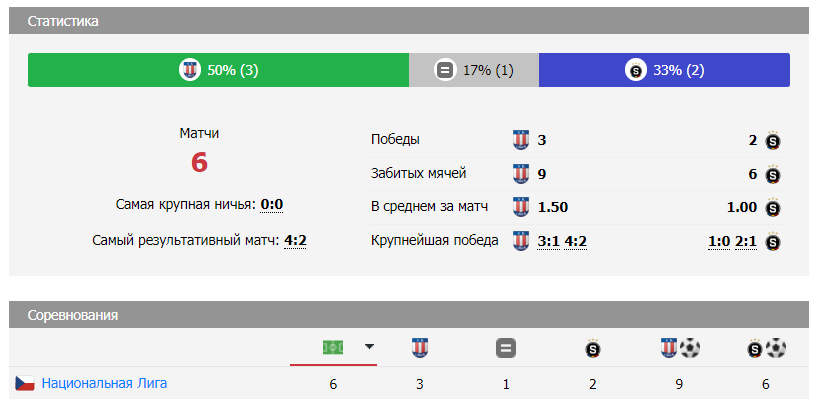
Task: Open the Национальная Лига competition link
Action: click(x=104, y=383)
